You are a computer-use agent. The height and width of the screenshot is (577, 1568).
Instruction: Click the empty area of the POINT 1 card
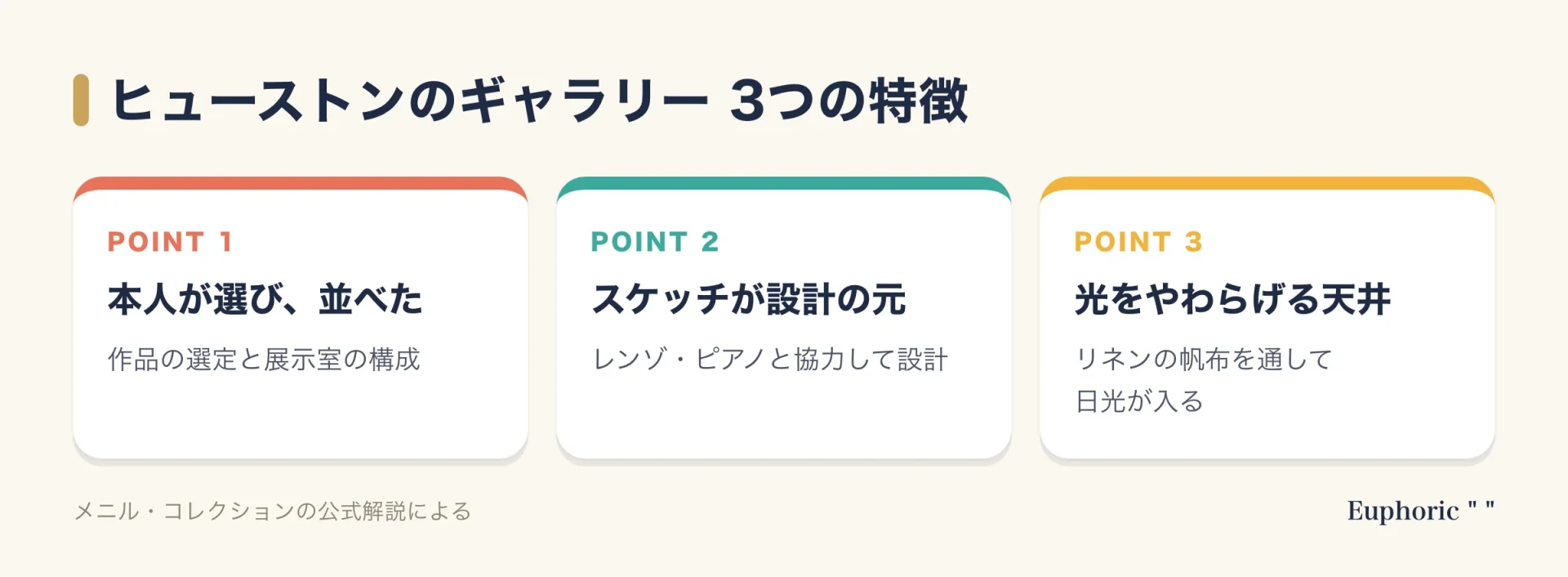tap(301, 417)
